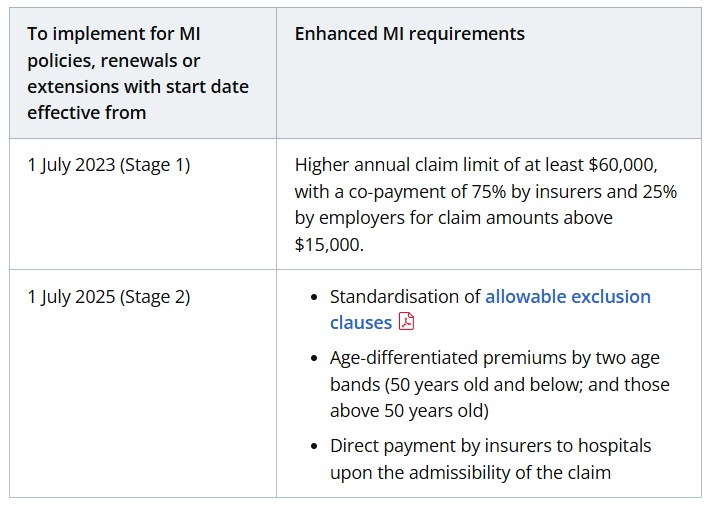
Task: Select the 'Enhanced MI requirements' column header
Action: (409, 34)
